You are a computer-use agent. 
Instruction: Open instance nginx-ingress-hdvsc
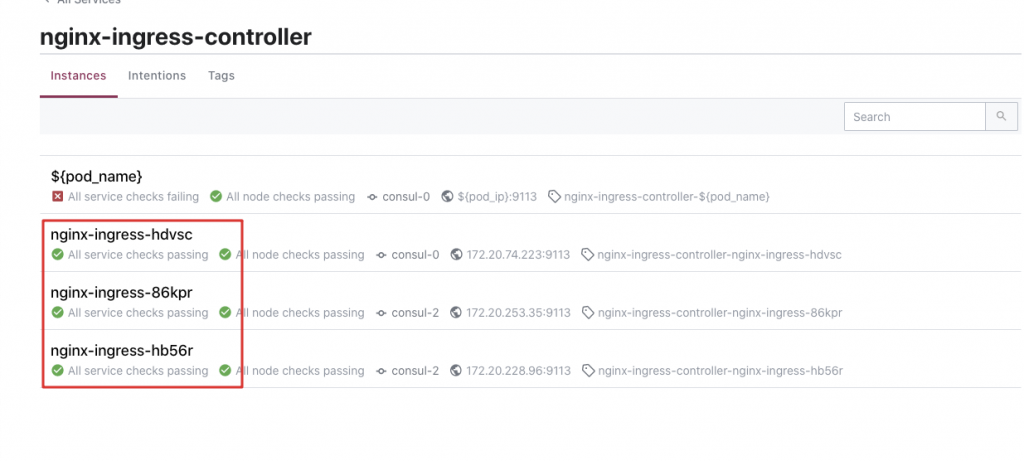tap(121, 235)
